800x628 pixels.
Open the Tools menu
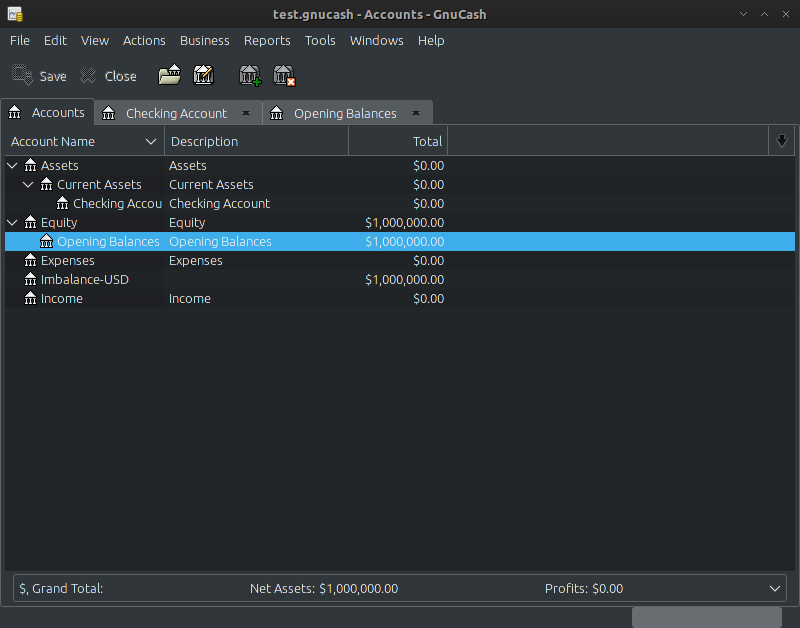pos(320,41)
